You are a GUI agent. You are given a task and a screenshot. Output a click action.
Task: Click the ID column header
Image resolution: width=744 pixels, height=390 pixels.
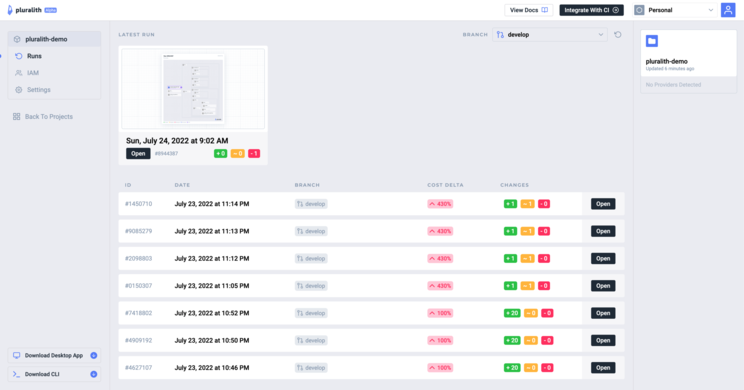pos(128,185)
